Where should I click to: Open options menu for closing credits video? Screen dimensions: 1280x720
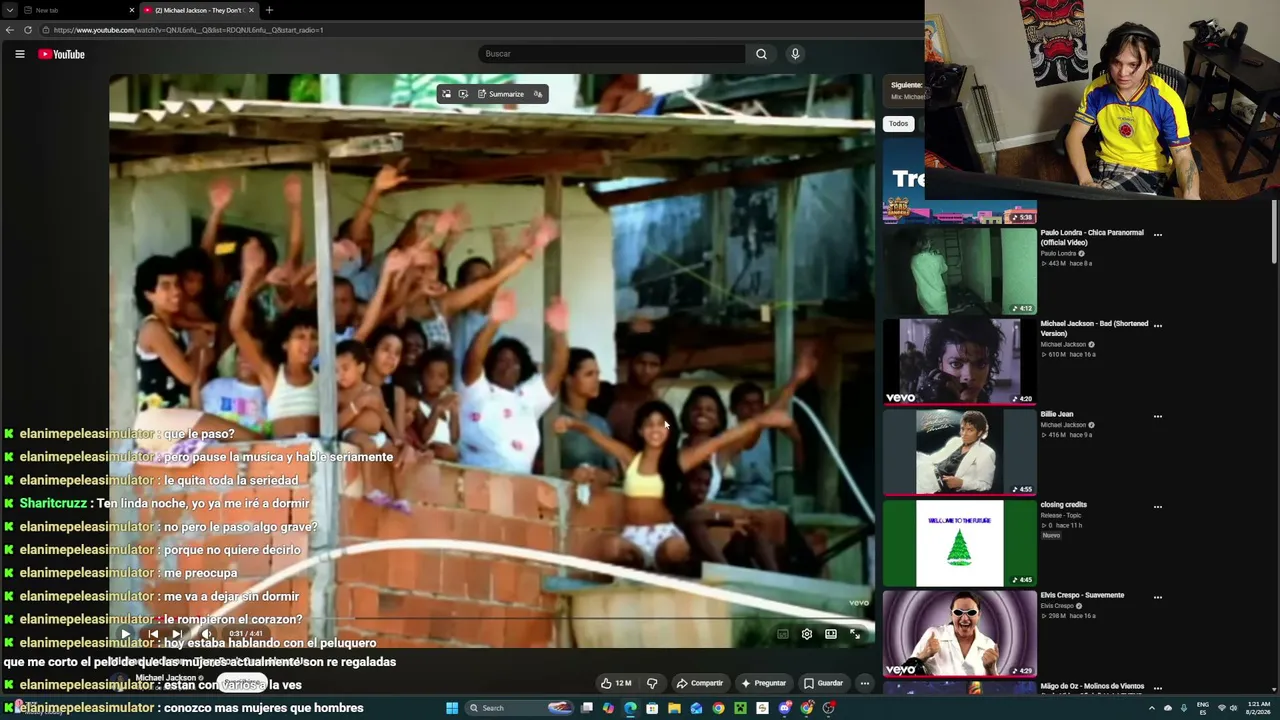[x=1158, y=507]
